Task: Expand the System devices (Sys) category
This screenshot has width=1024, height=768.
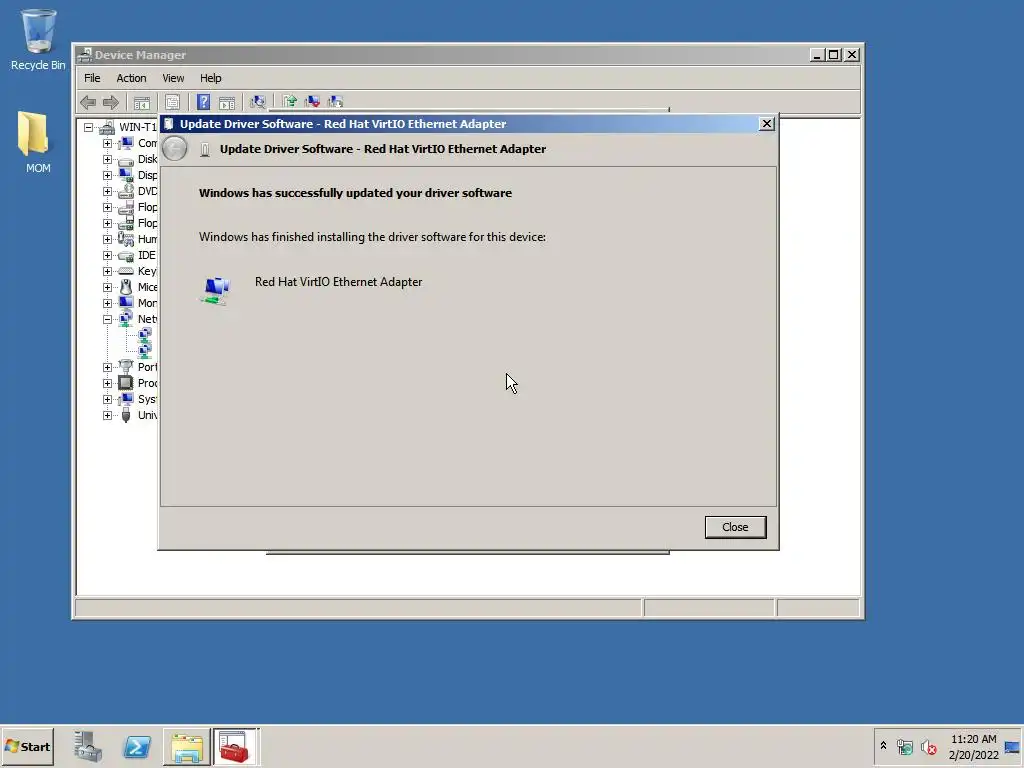Action: [107, 399]
